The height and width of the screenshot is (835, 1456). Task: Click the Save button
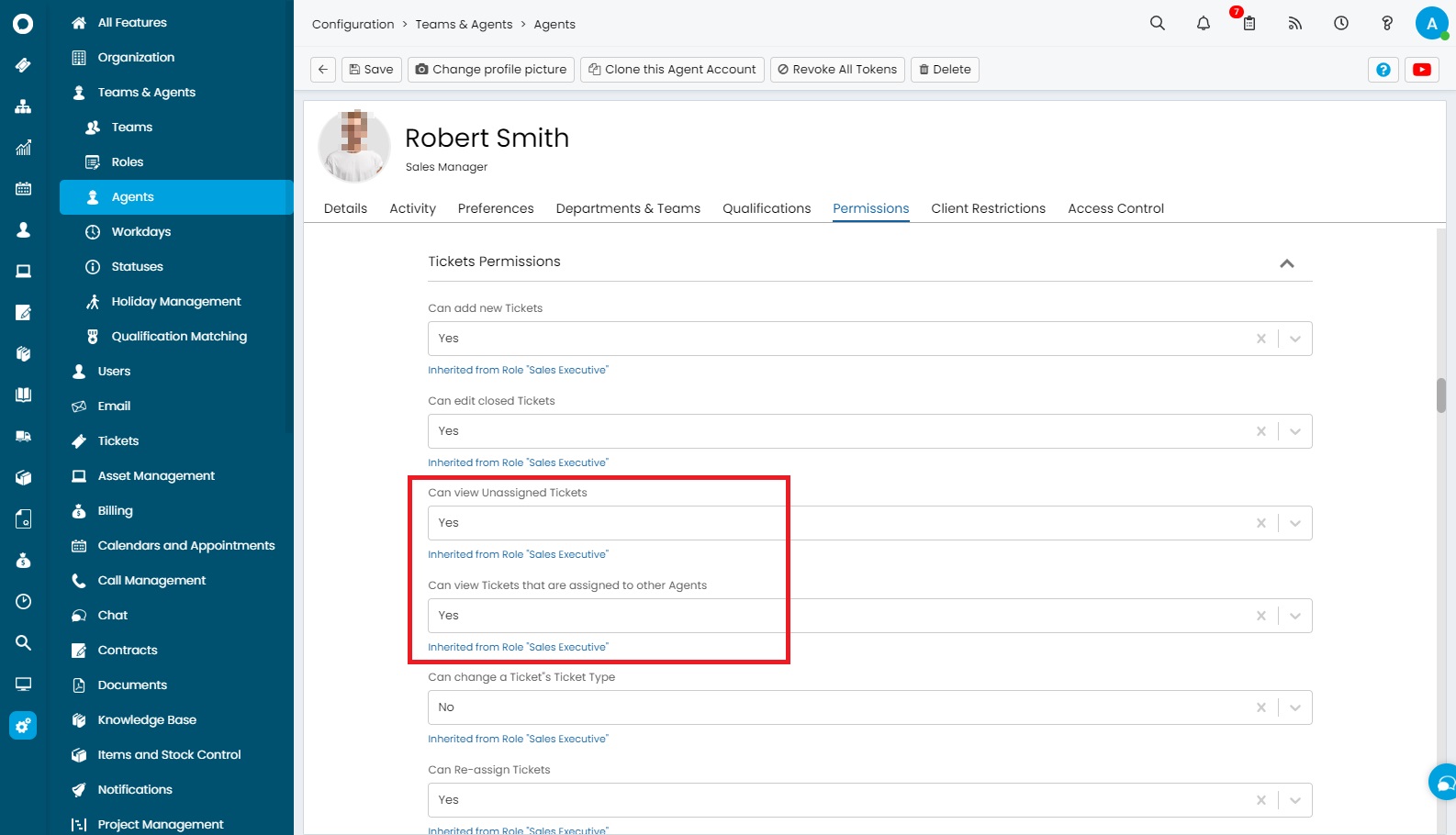(372, 70)
